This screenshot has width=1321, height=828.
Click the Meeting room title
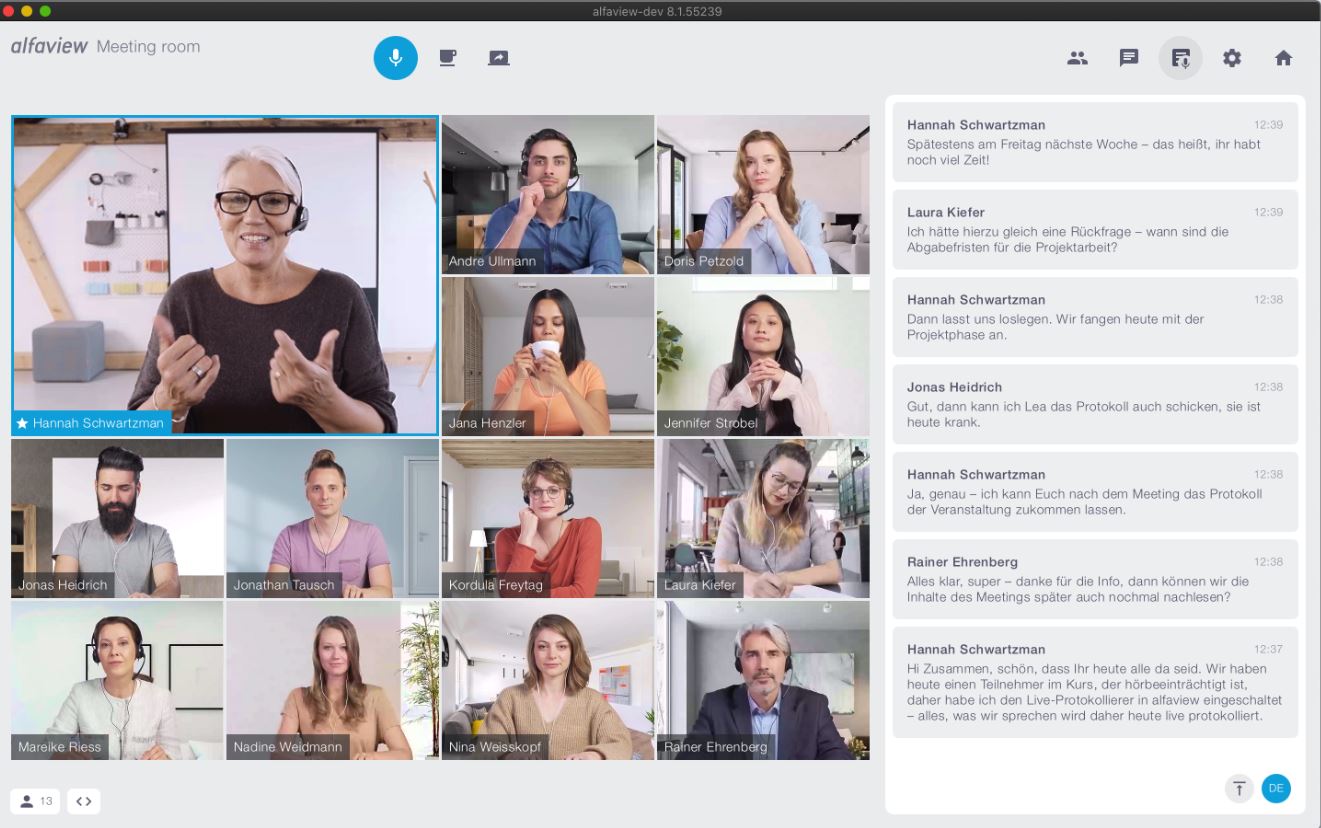148,46
